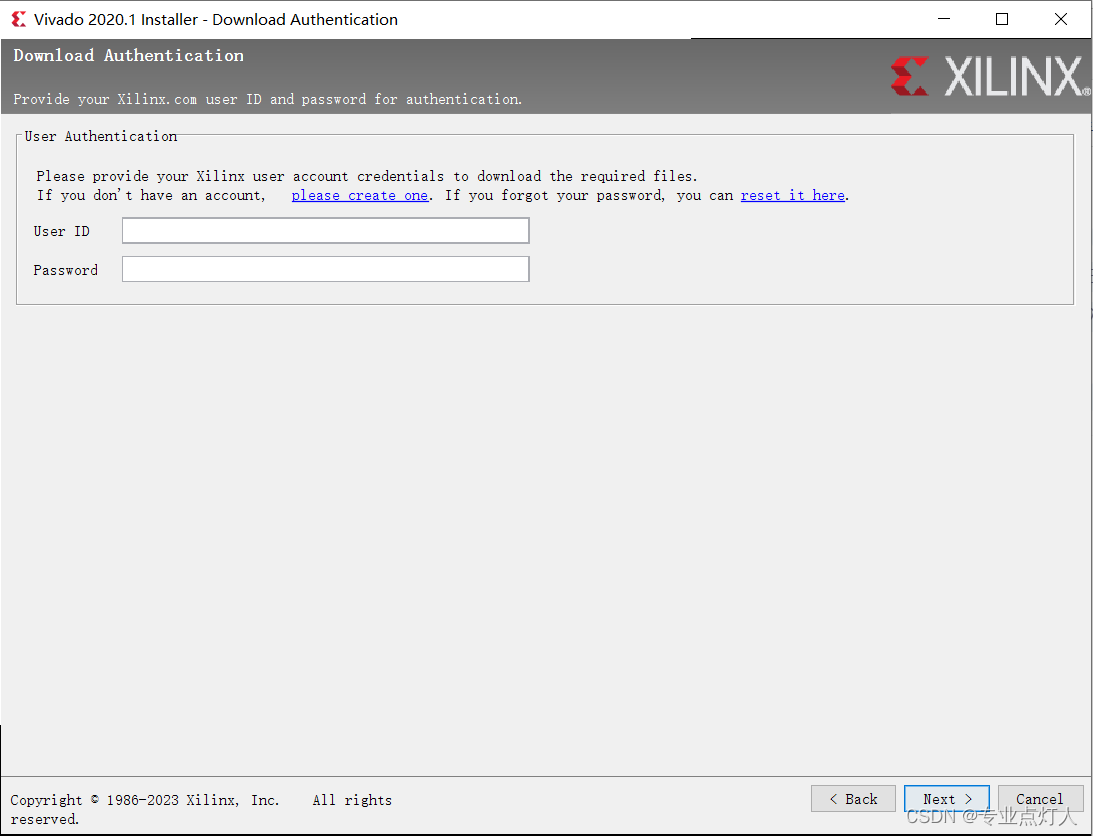Click the 'Download Authentication' heading text

pos(129,56)
